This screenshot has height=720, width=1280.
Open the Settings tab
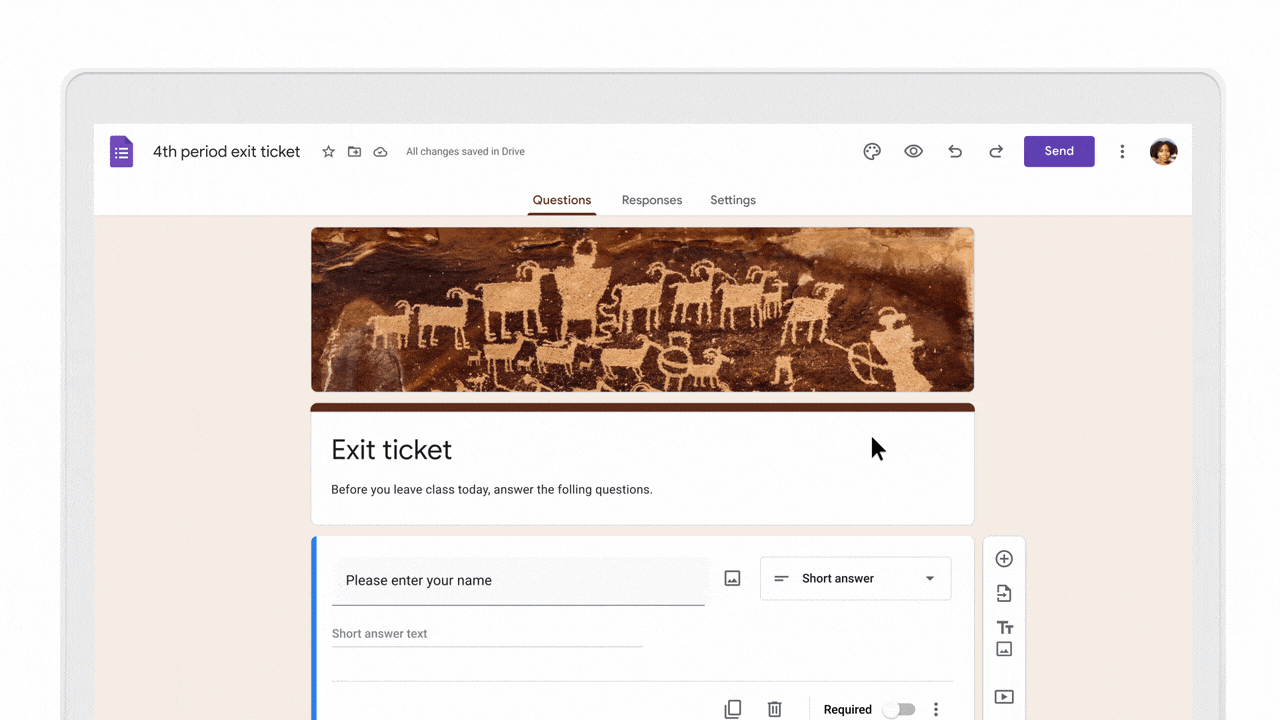click(x=732, y=200)
